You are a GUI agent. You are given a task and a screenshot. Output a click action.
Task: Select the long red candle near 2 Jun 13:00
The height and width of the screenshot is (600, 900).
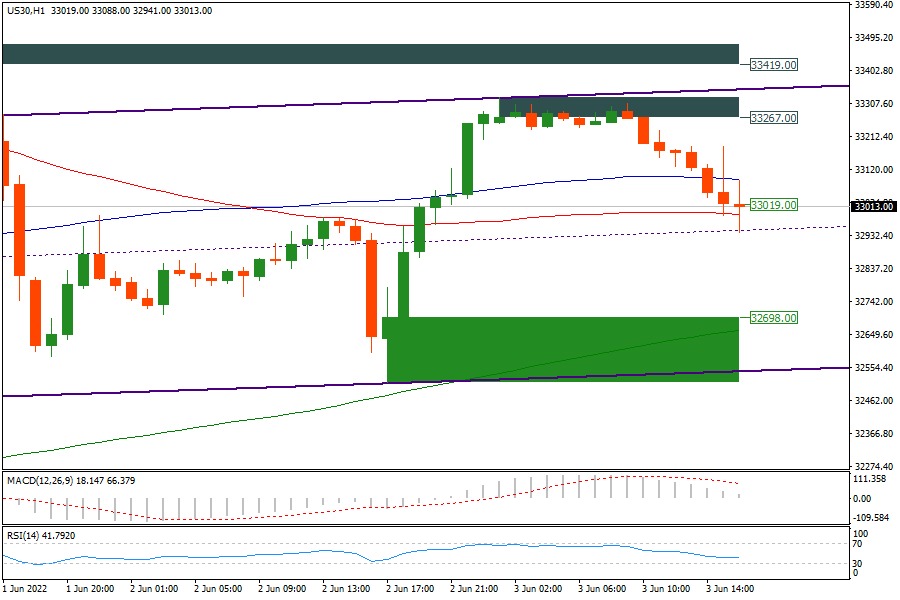coord(370,290)
